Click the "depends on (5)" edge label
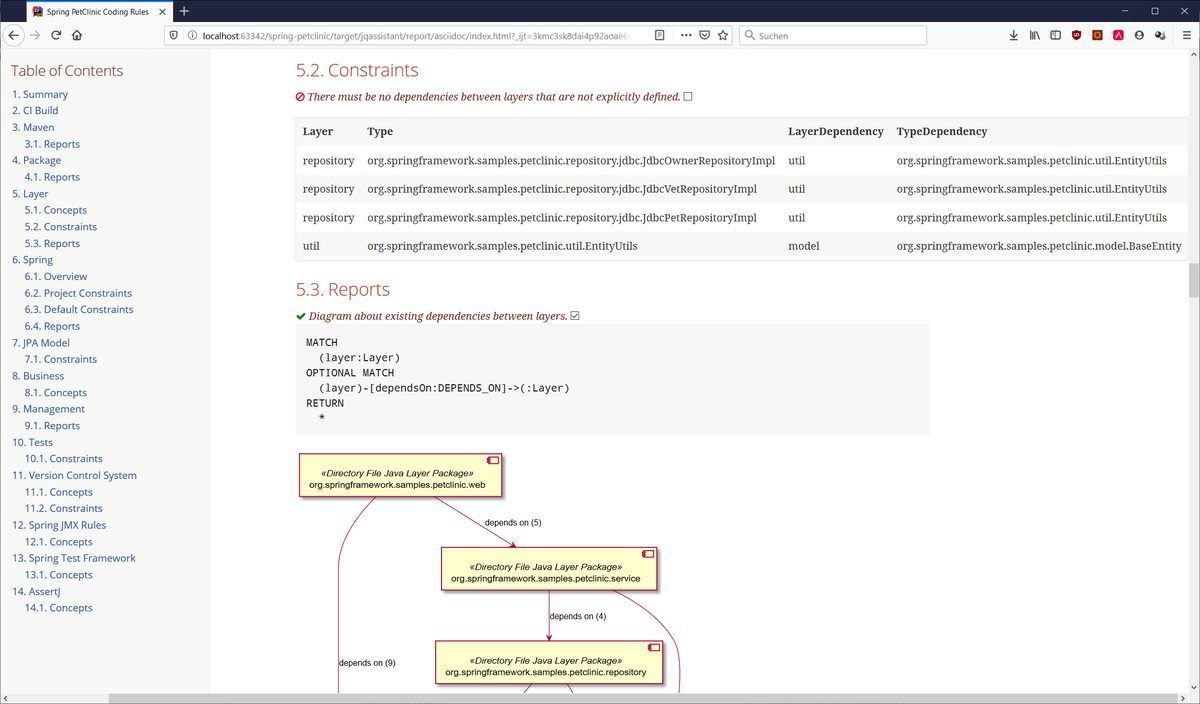Image resolution: width=1200 pixels, height=704 pixels. [x=513, y=522]
